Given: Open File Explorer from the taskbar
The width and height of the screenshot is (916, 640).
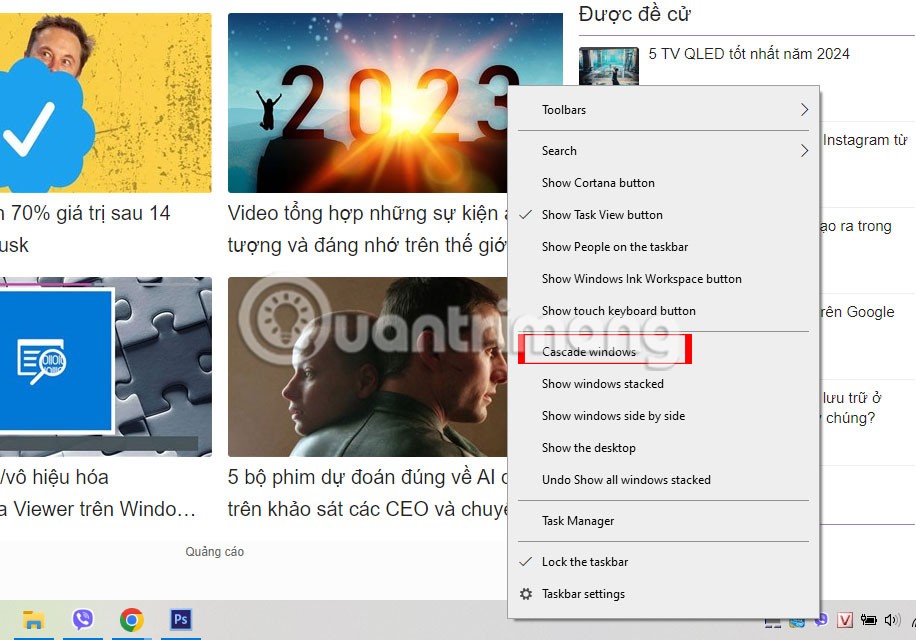Looking at the screenshot, I should (33, 620).
